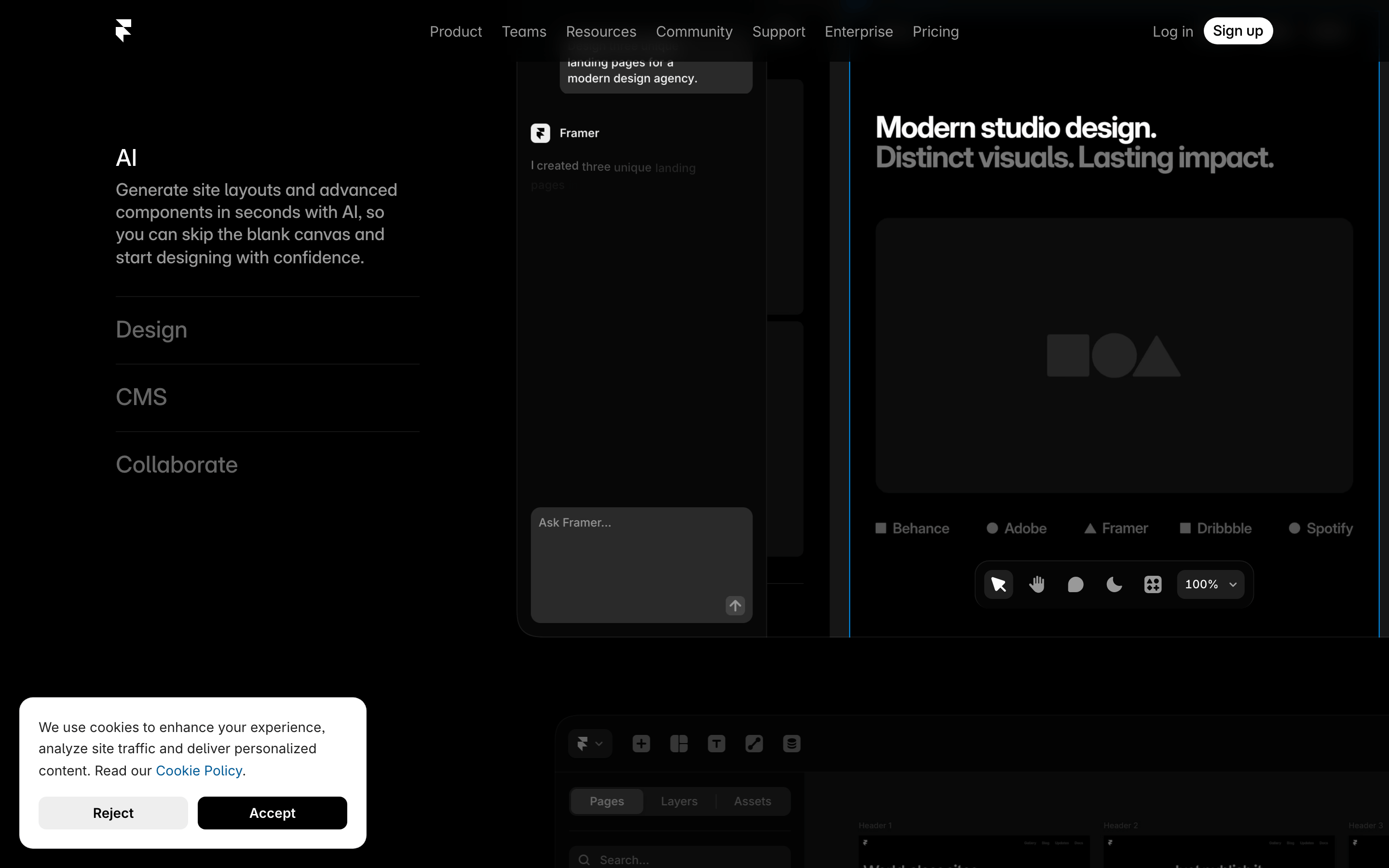This screenshot has width=1389, height=868.
Task: Open the Teams menu
Action: [x=524, y=31]
